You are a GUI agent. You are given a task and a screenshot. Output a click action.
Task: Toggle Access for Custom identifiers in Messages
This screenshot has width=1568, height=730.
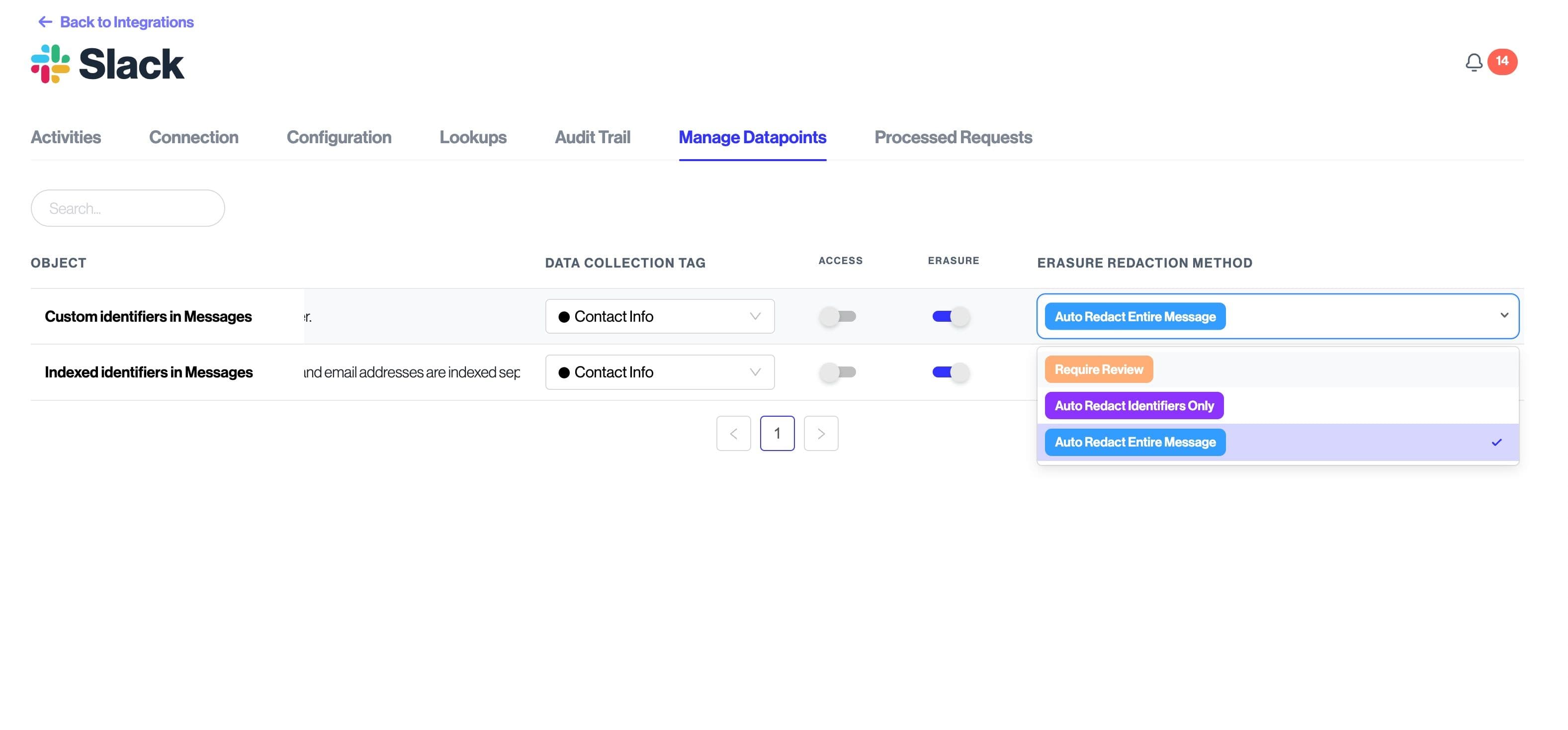coord(838,317)
